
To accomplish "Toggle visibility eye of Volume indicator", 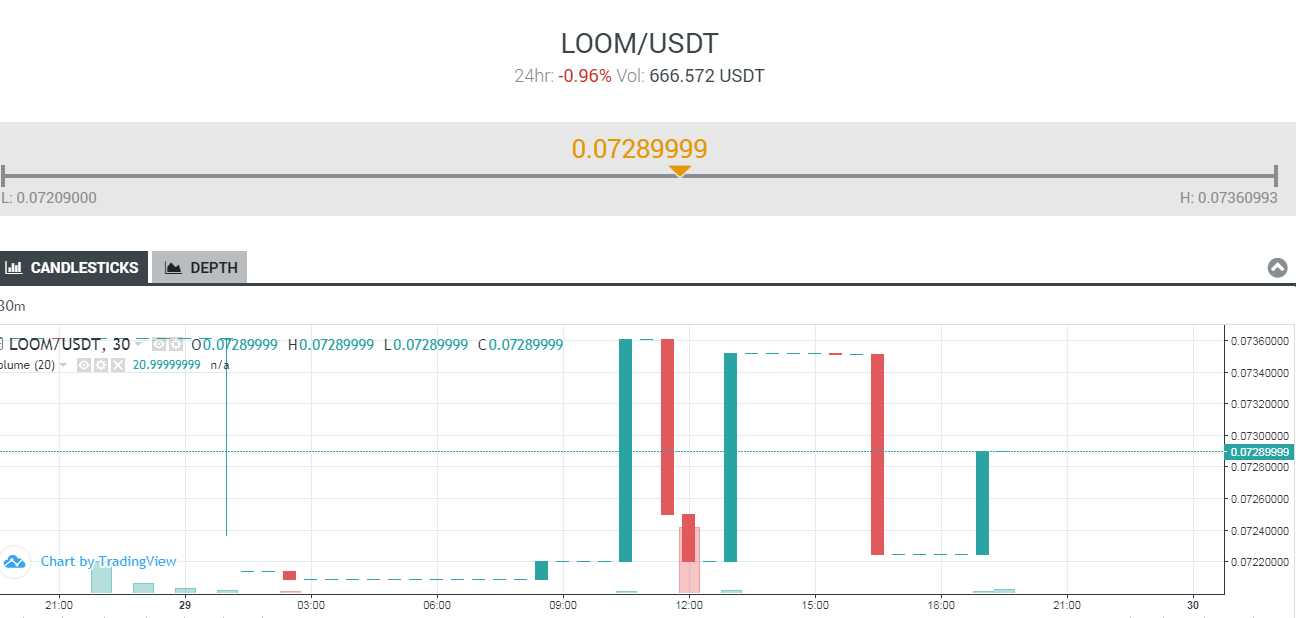I will 84,365.
